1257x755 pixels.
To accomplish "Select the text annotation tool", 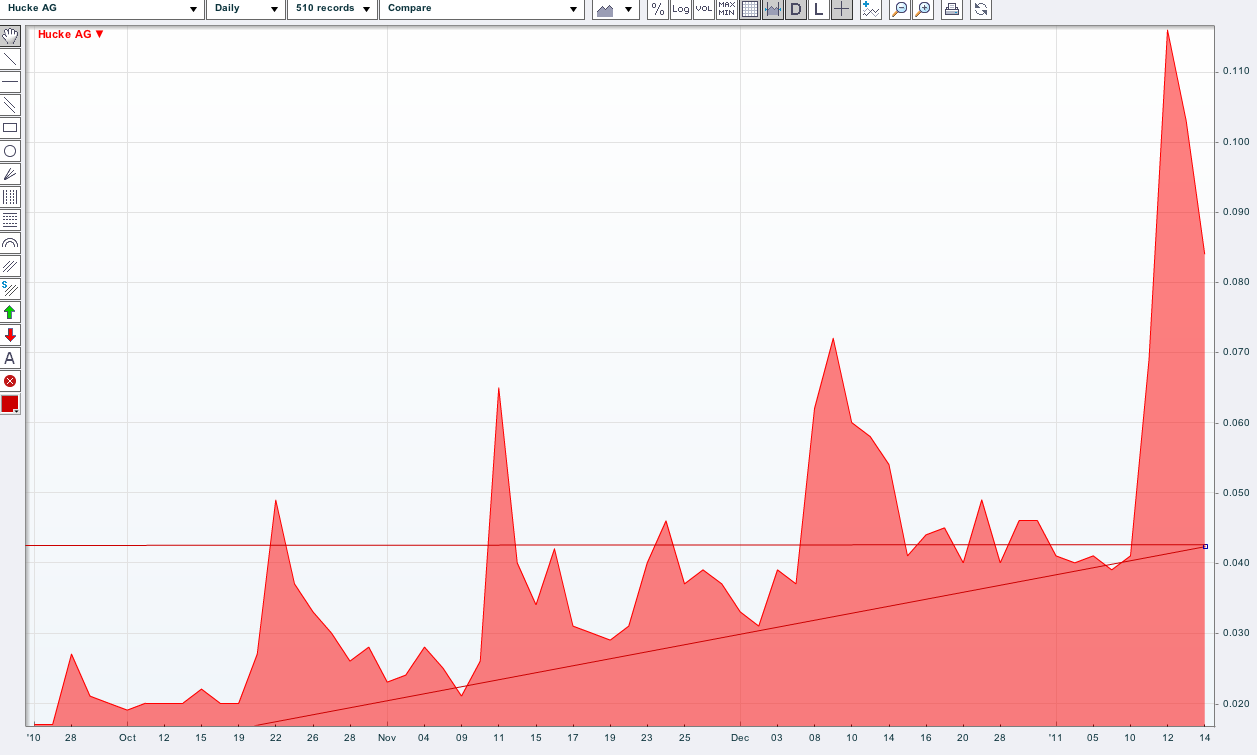I will (10, 358).
